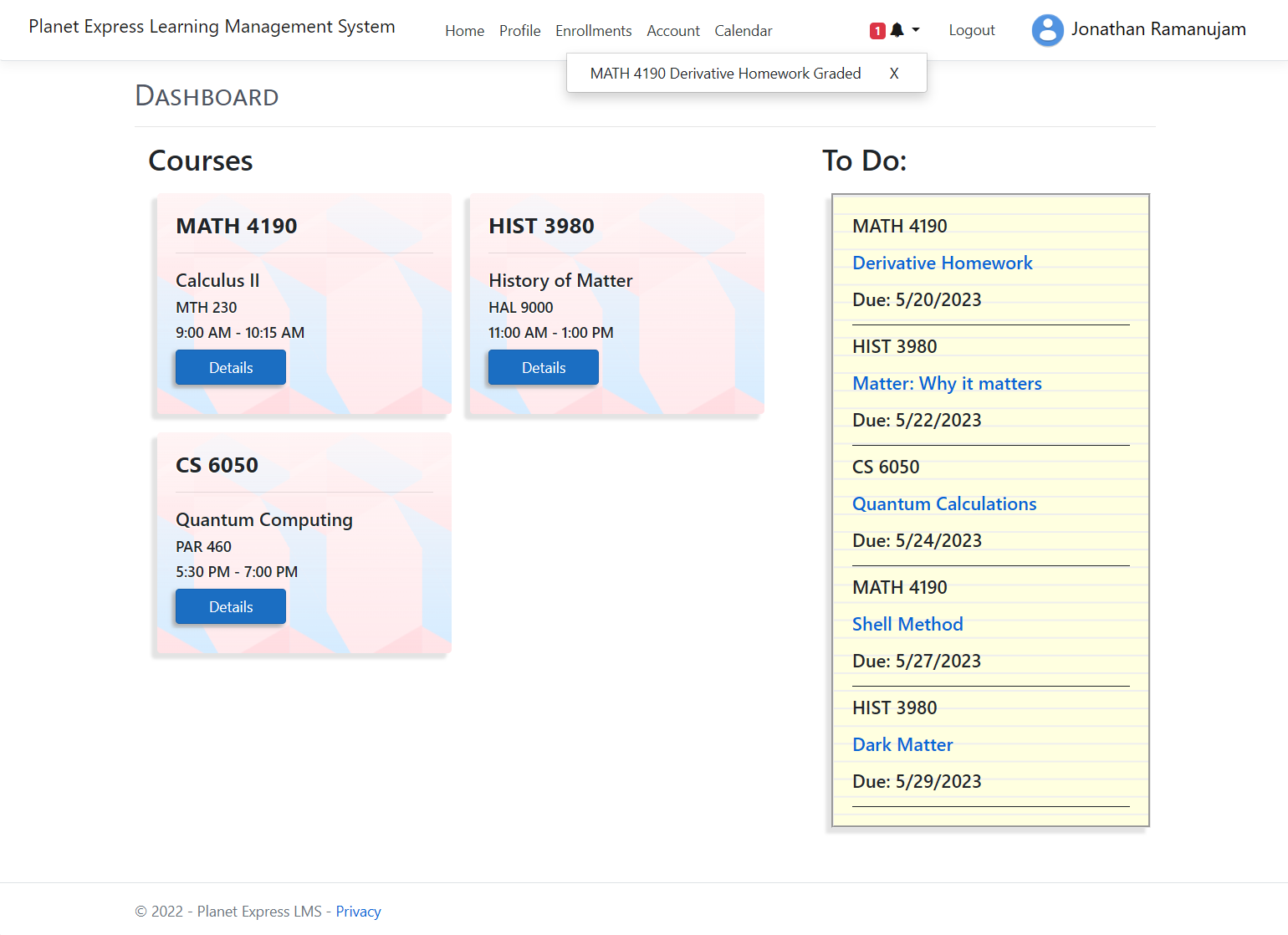Click the Planet Express Learning Management System brand

click(212, 27)
